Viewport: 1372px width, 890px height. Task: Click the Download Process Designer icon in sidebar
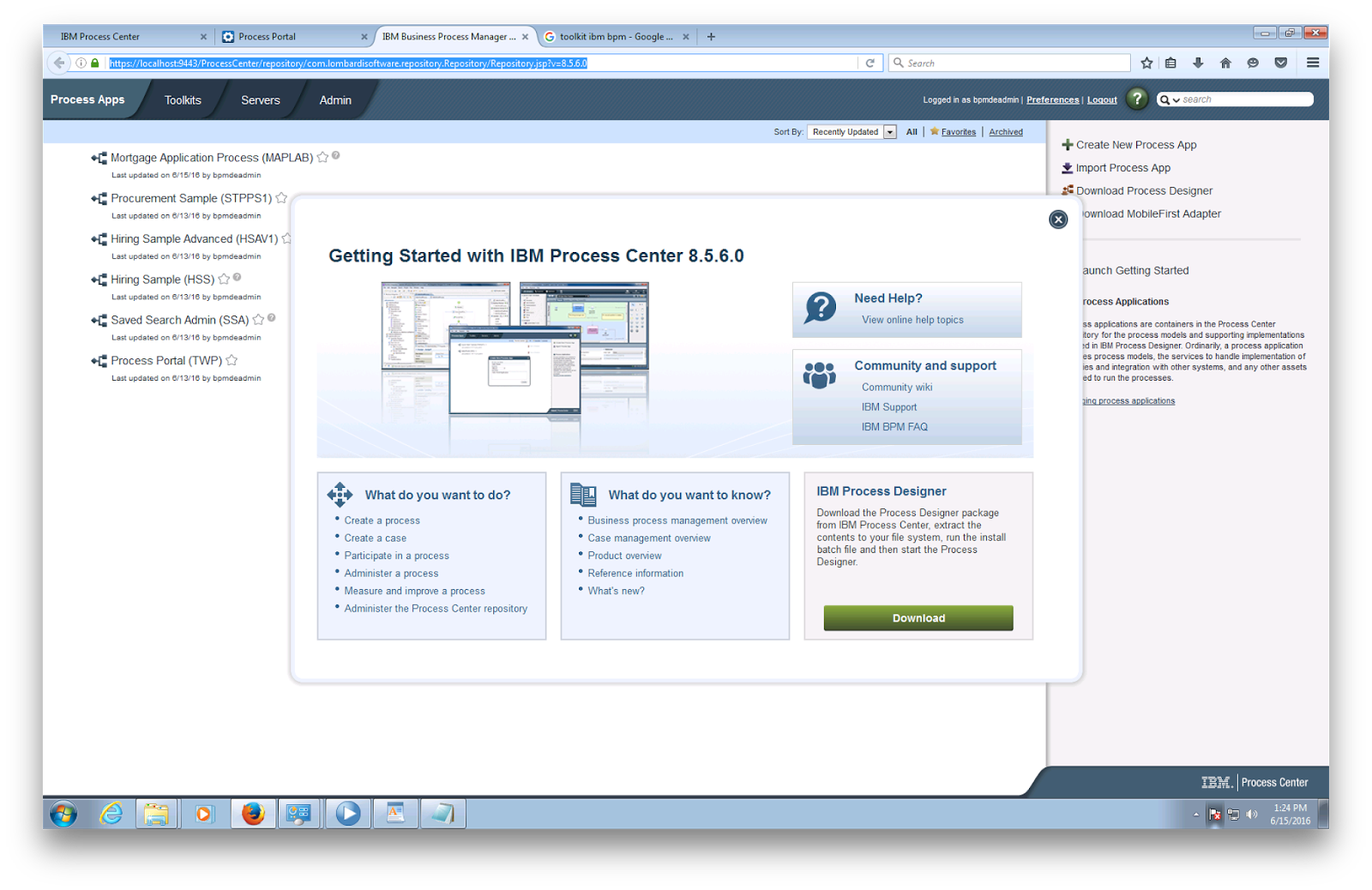click(1068, 190)
